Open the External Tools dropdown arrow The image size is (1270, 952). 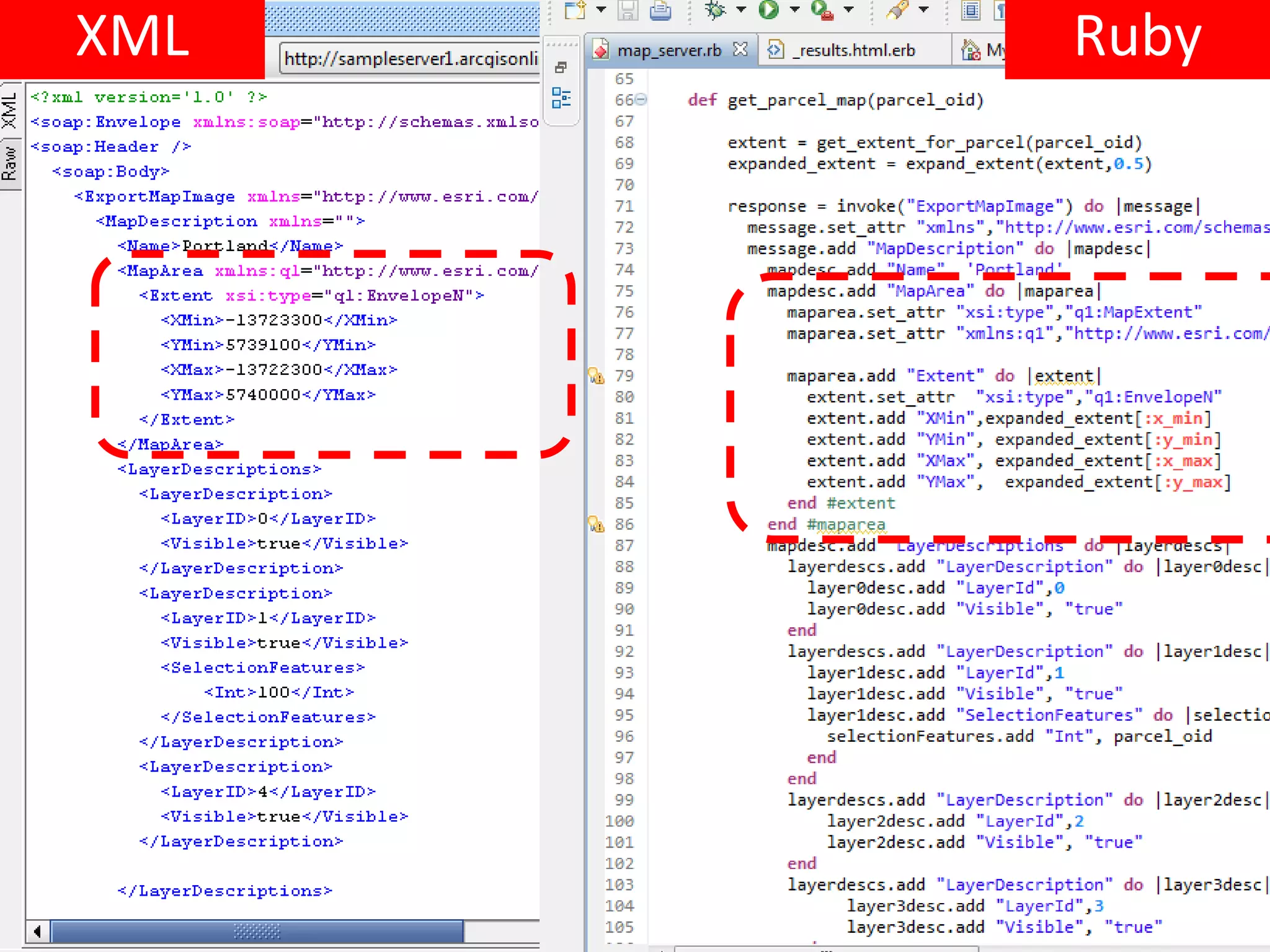point(849,10)
